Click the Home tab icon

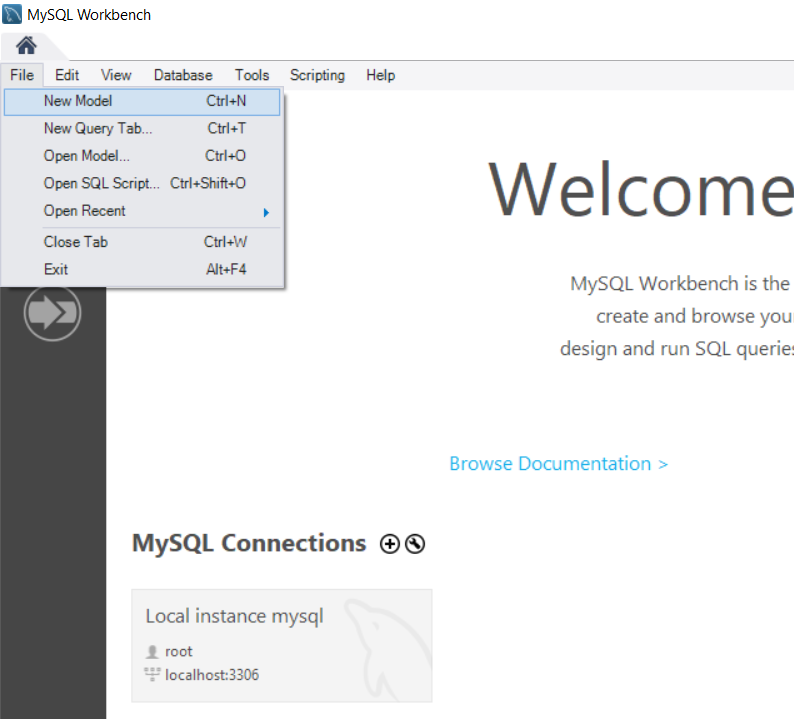tap(26, 46)
